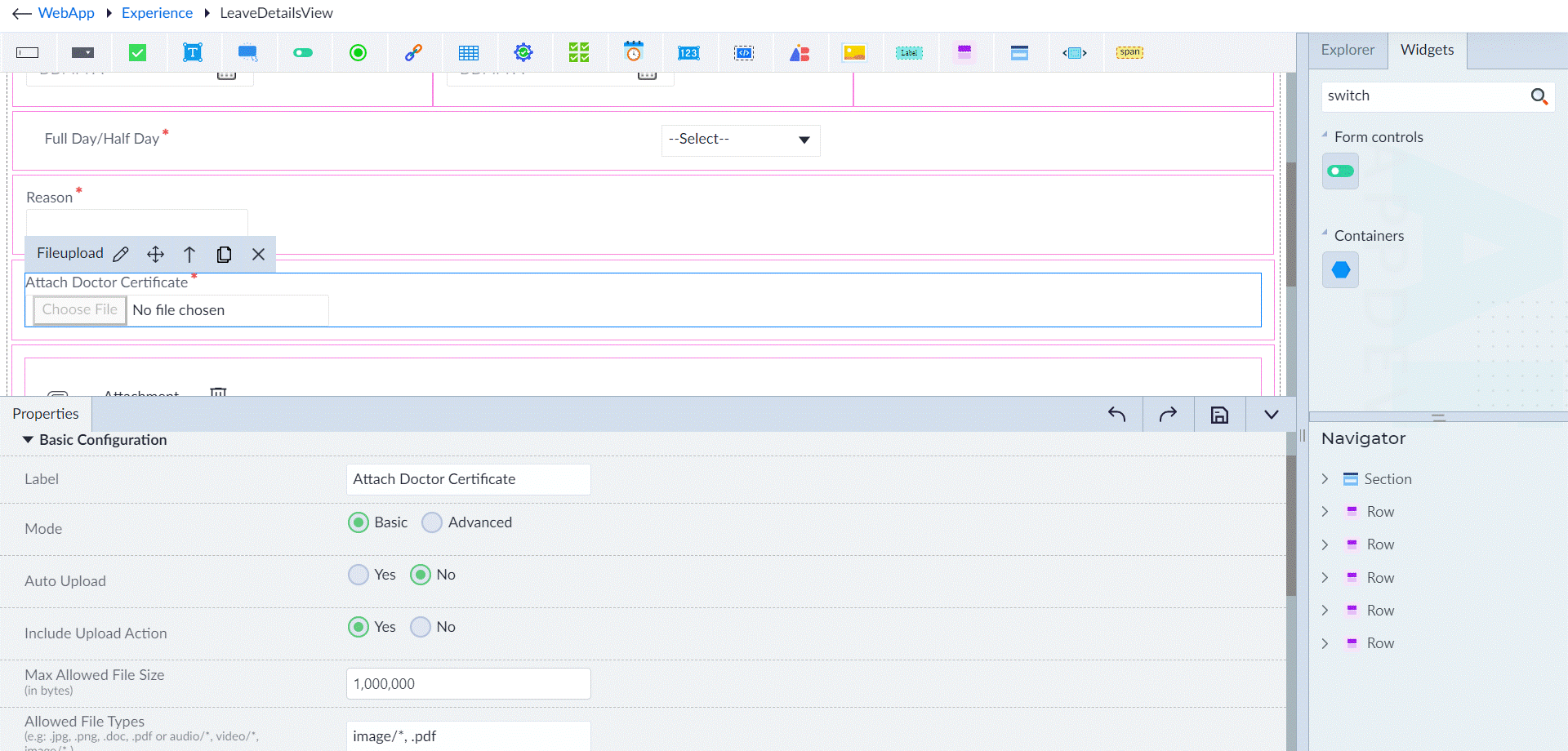
Task: Choose the text area widget icon
Action: 193,53
